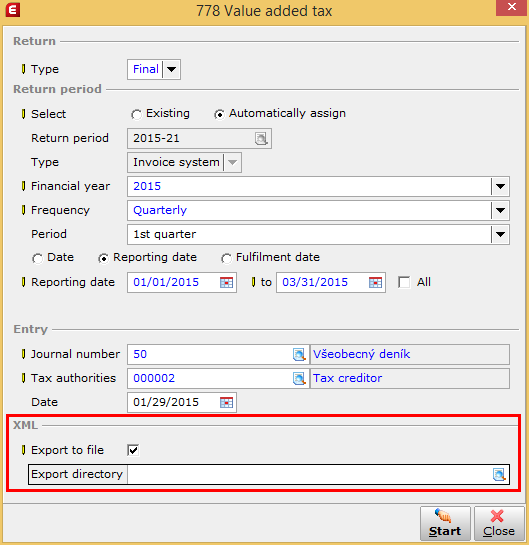The width and height of the screenshot is (529, 545).
Task: Click the Close button
Action: click(499, 523)
